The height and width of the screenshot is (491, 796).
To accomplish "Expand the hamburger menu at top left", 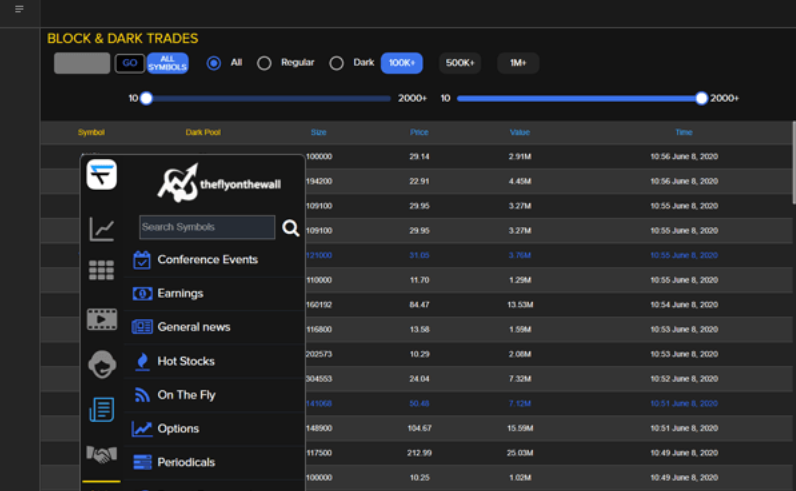I will click(19, 9).
